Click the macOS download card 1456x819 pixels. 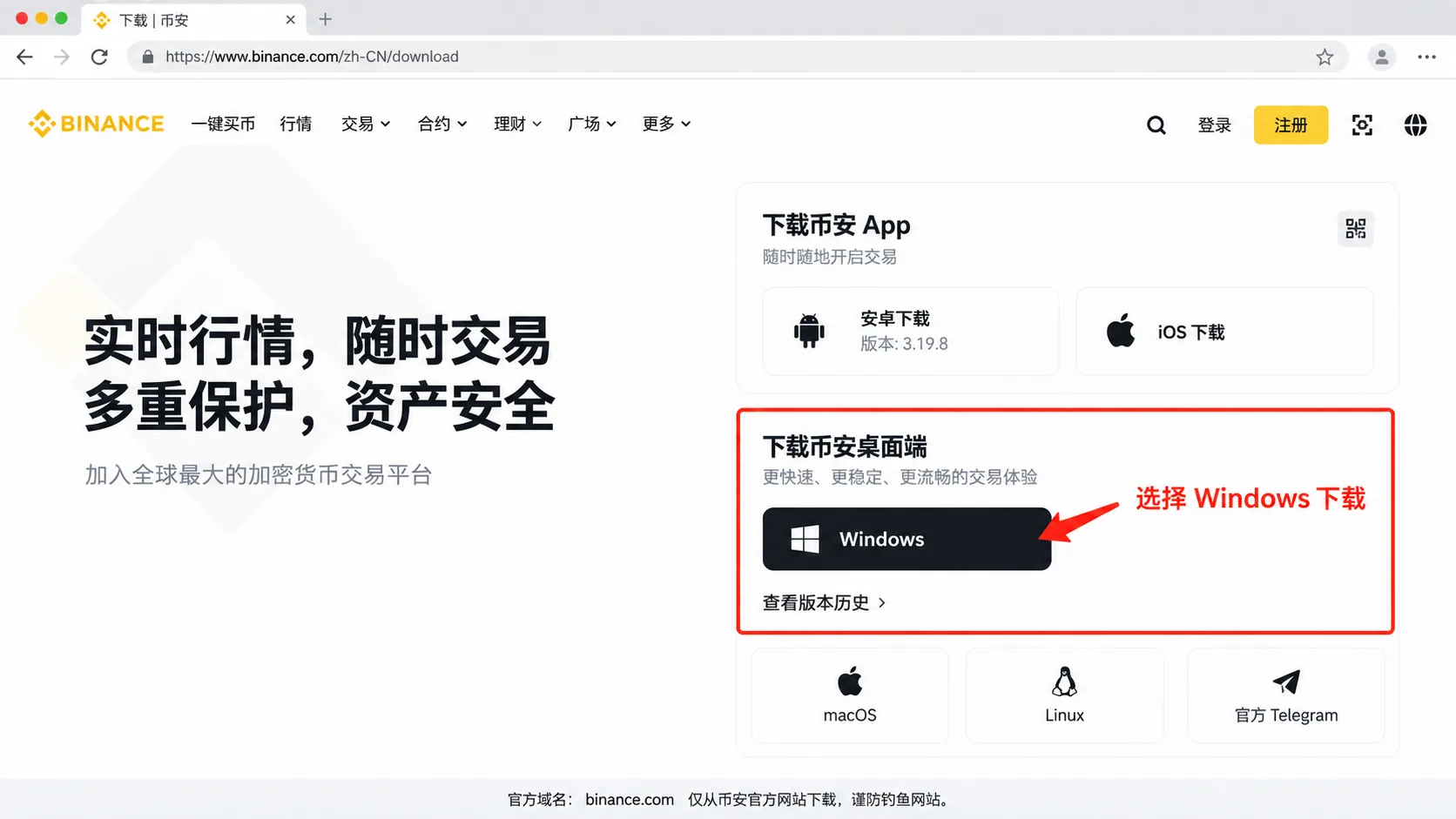coord(850,695)
